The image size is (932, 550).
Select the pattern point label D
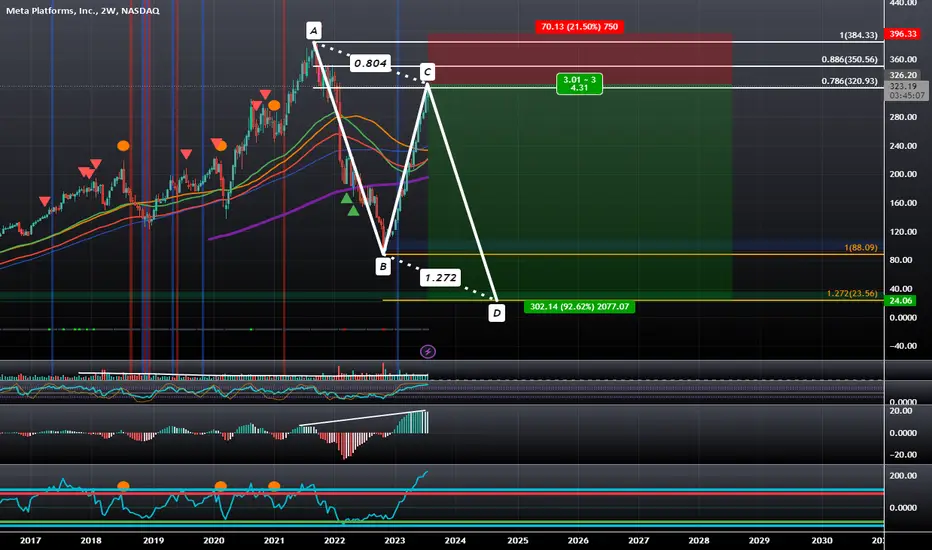pos(496,313)
